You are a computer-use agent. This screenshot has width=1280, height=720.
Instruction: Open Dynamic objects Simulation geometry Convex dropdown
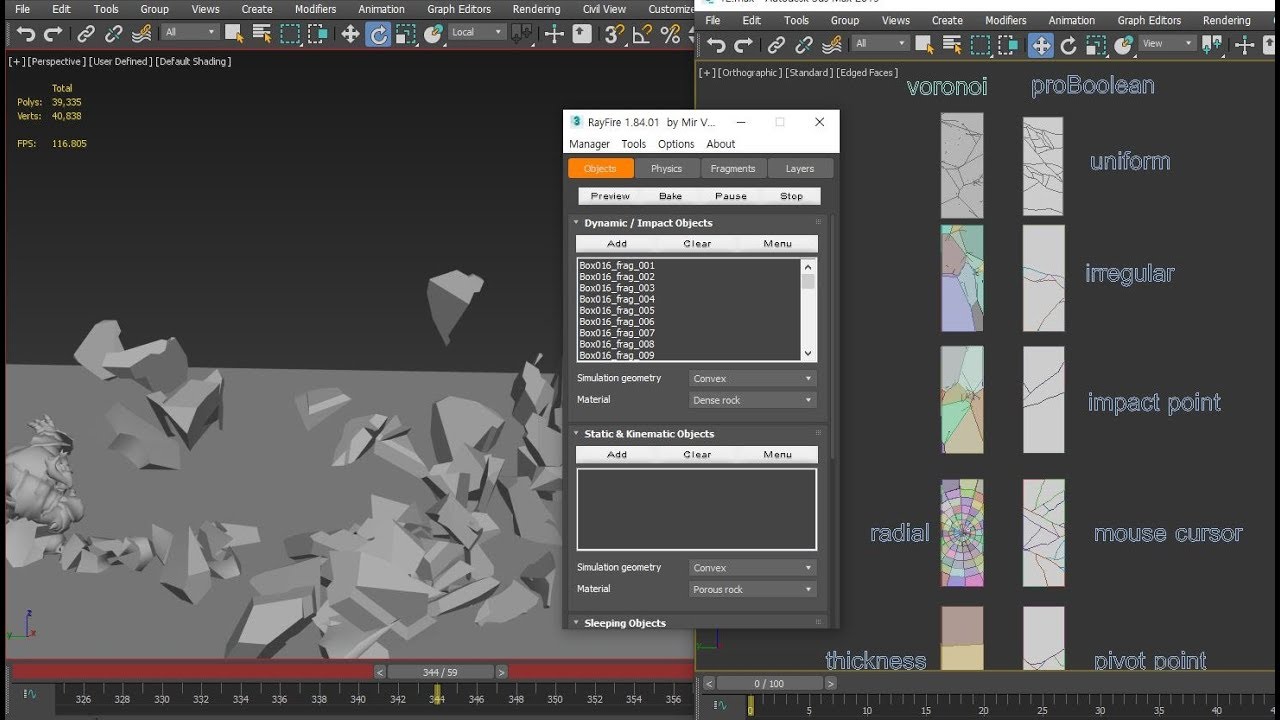753,378
